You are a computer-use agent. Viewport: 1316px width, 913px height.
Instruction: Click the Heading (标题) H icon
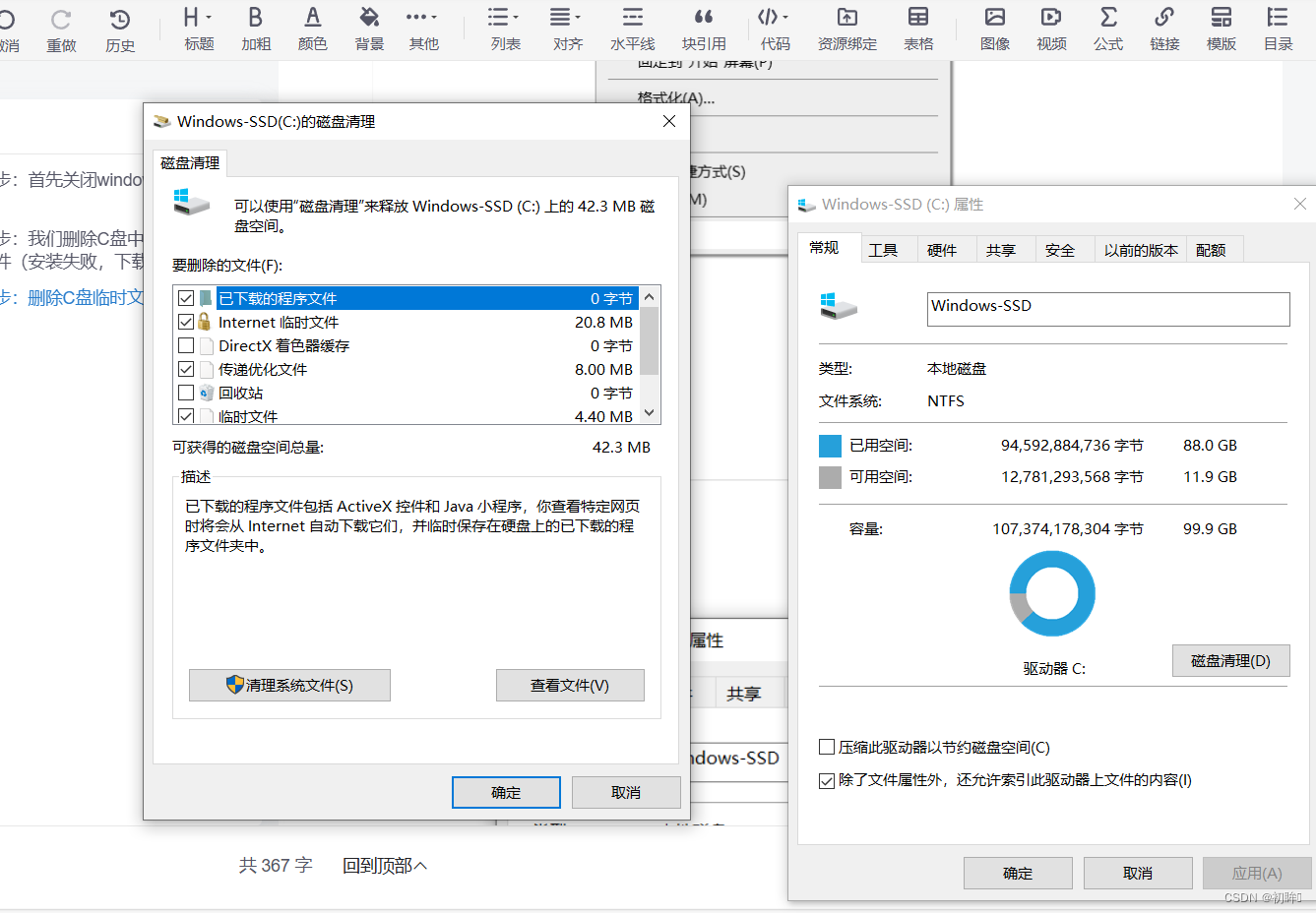point(191,17)
